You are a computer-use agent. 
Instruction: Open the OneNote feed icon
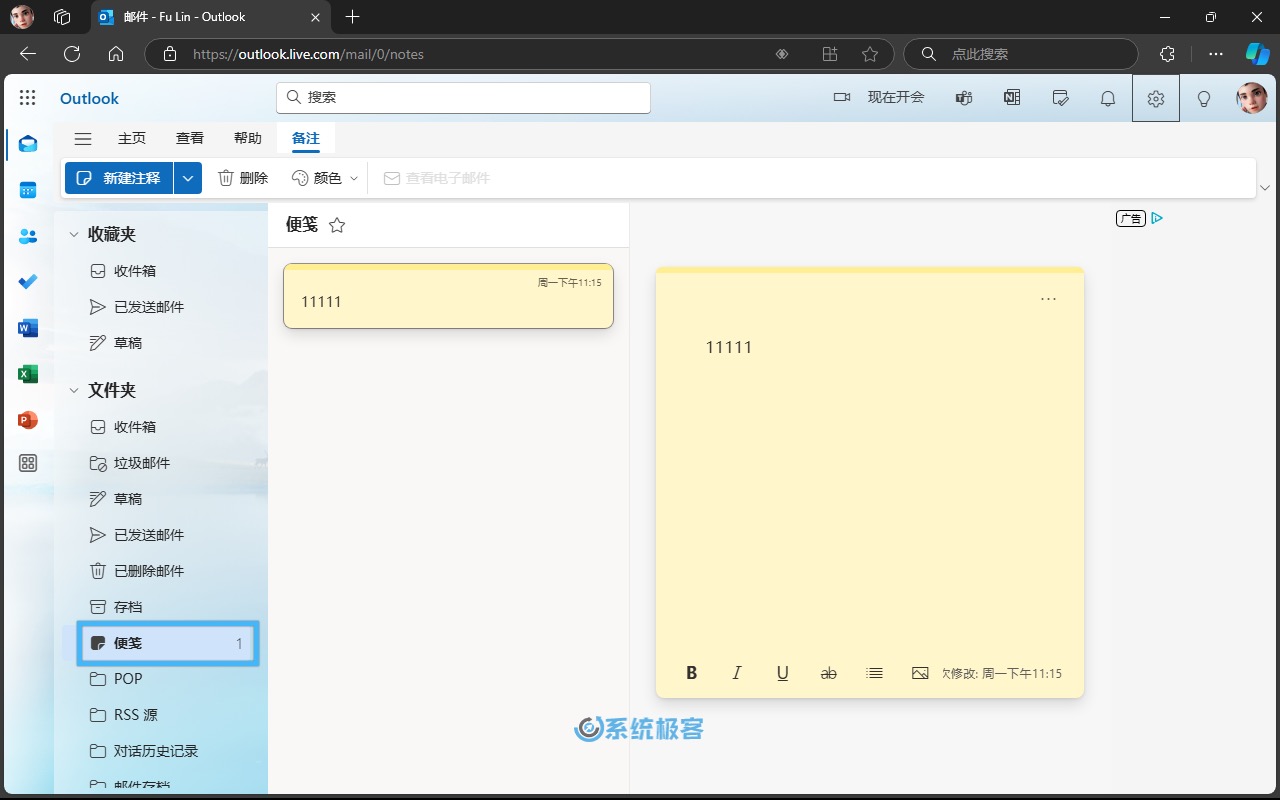[1012, 98]
